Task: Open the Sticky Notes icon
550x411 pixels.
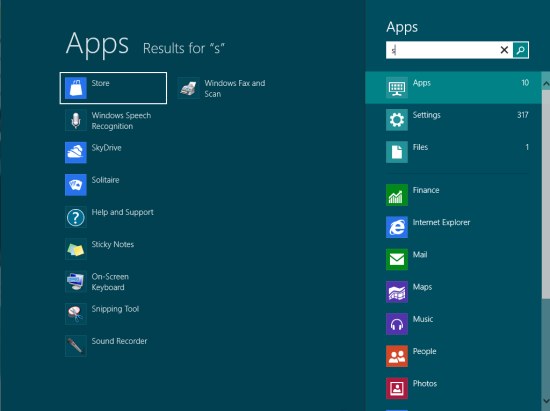Action: pyautogui.click(x=76, y=249)
